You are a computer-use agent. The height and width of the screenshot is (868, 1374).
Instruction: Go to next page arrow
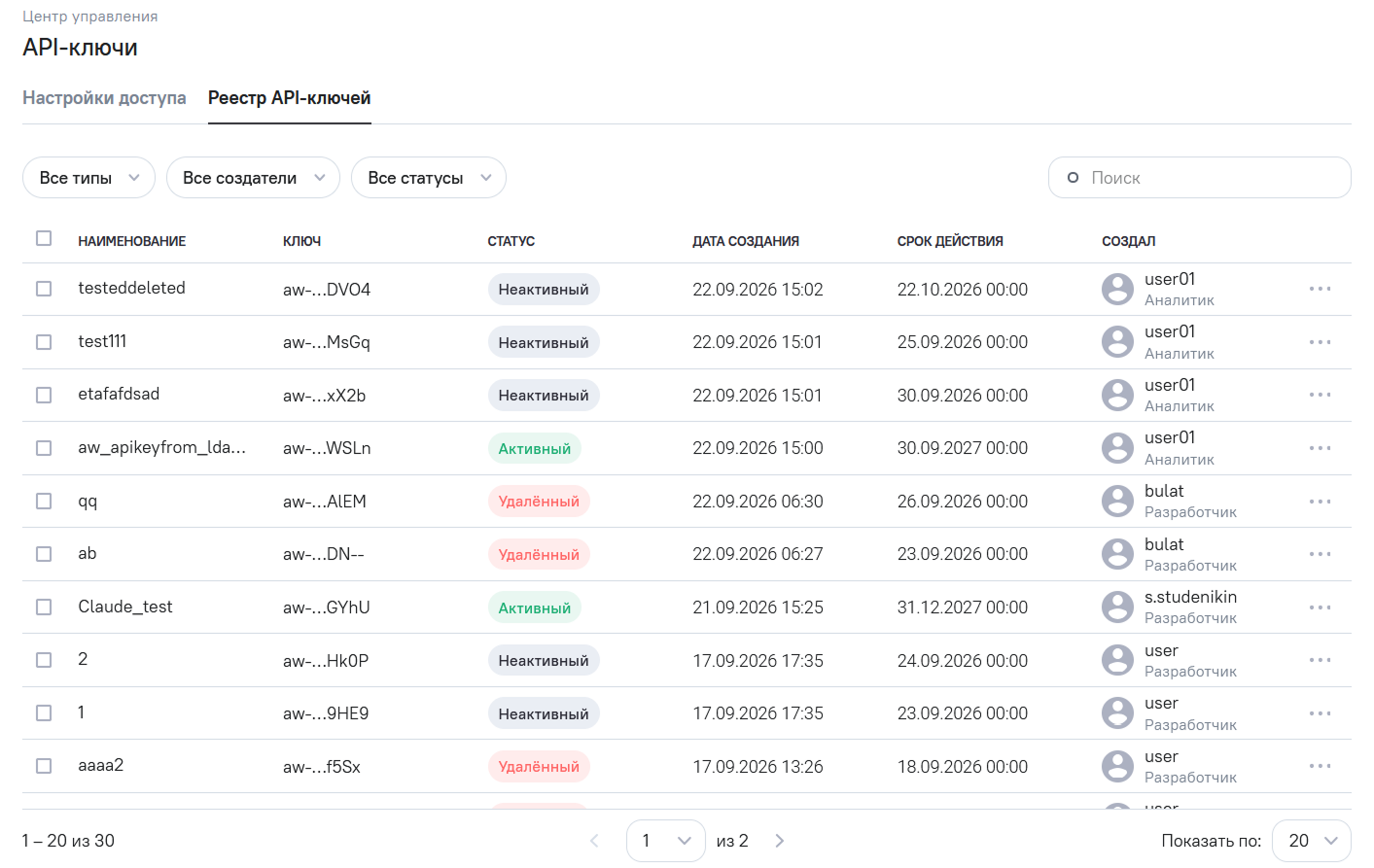(x=779, y=841)
